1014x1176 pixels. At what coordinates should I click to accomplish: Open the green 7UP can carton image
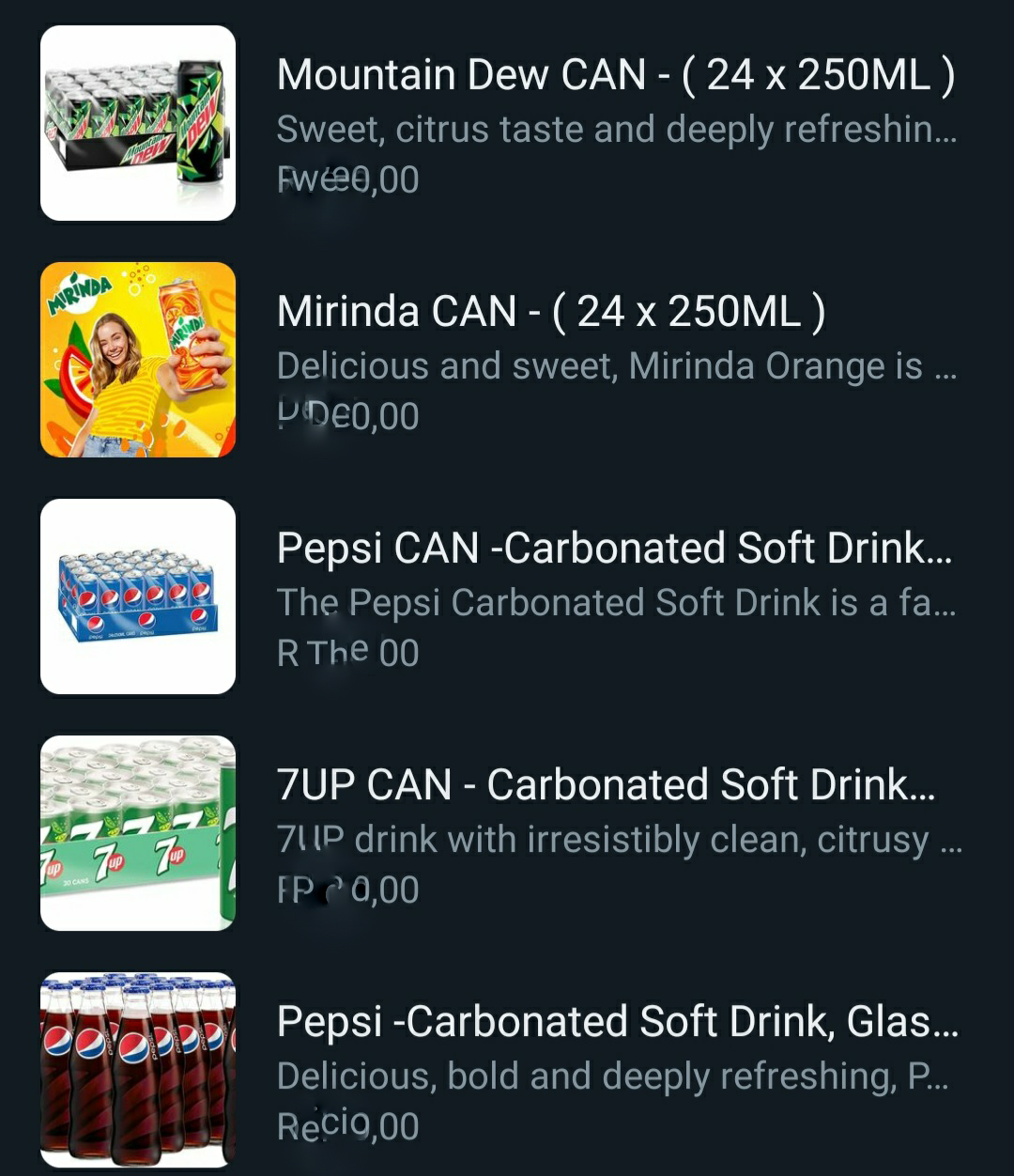pyautogui.click(x=138, y=833)
